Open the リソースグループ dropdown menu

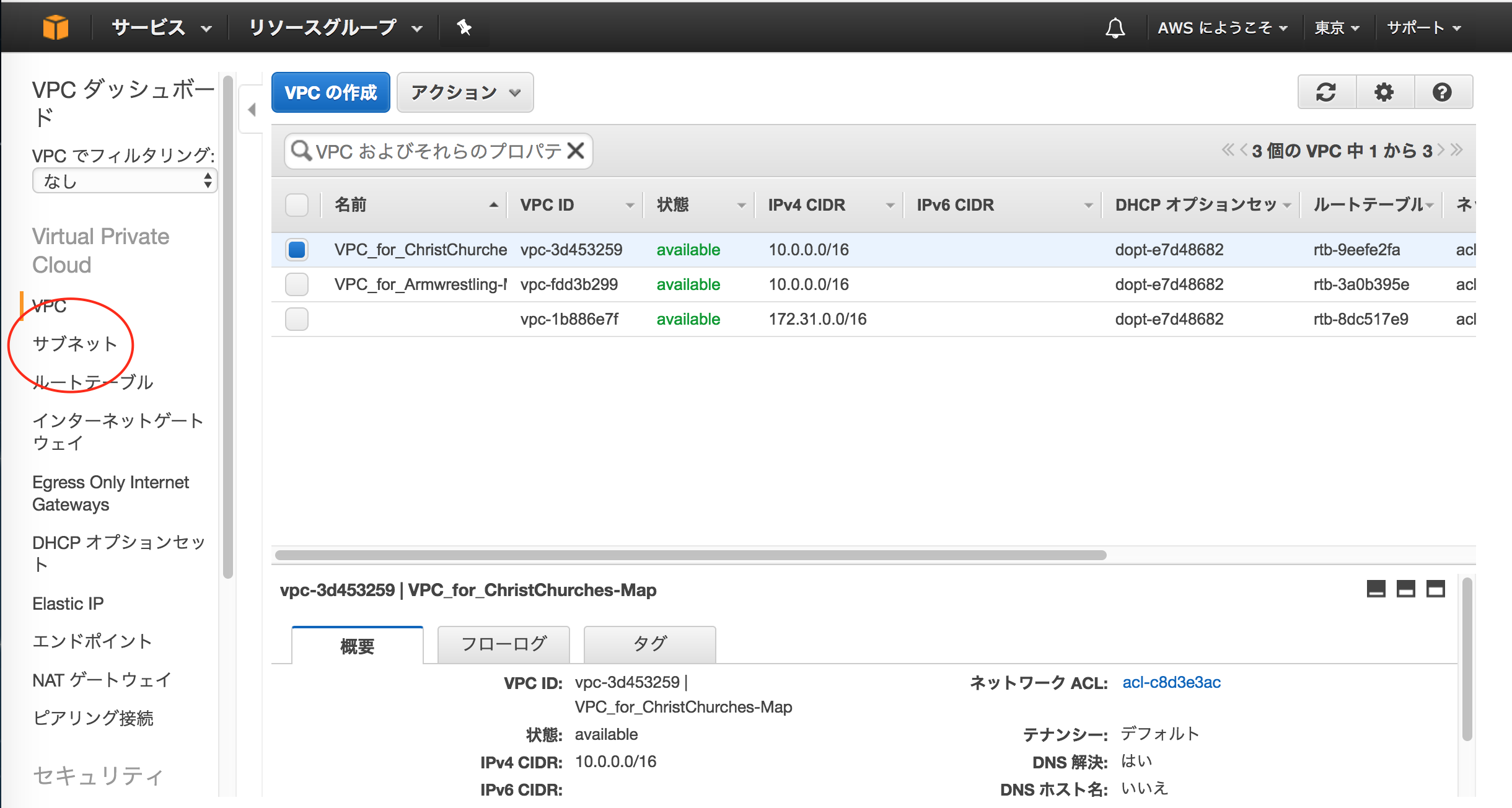point(335,28)
